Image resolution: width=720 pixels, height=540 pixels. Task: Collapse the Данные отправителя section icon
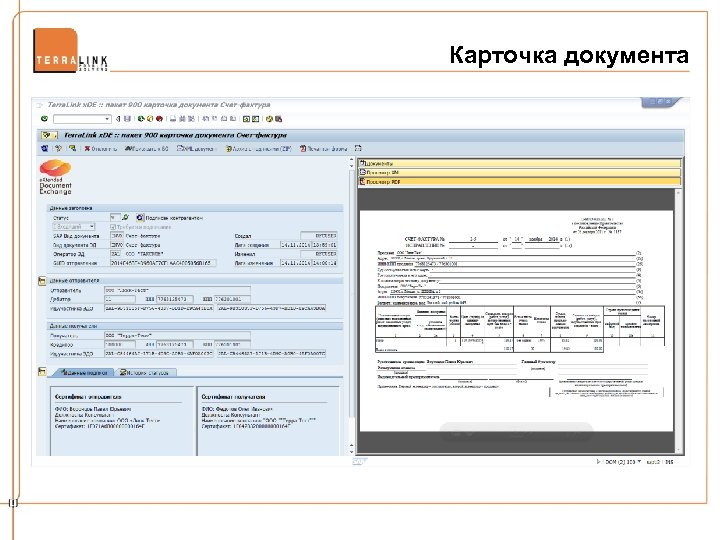point(42,281)
